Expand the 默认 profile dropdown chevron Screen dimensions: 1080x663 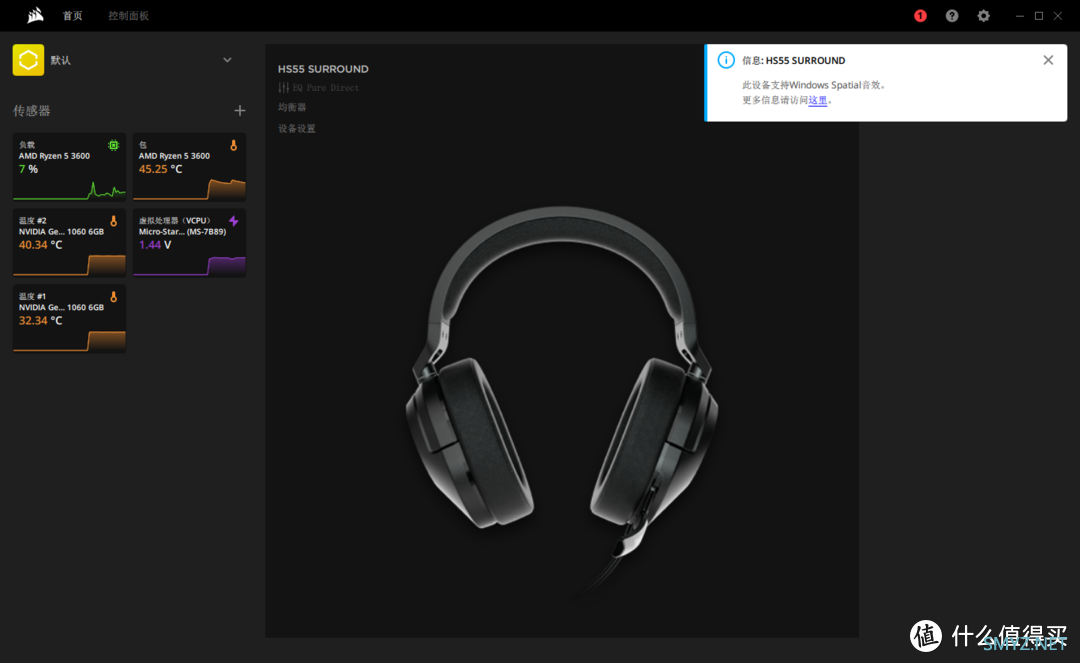coord(227,60)
